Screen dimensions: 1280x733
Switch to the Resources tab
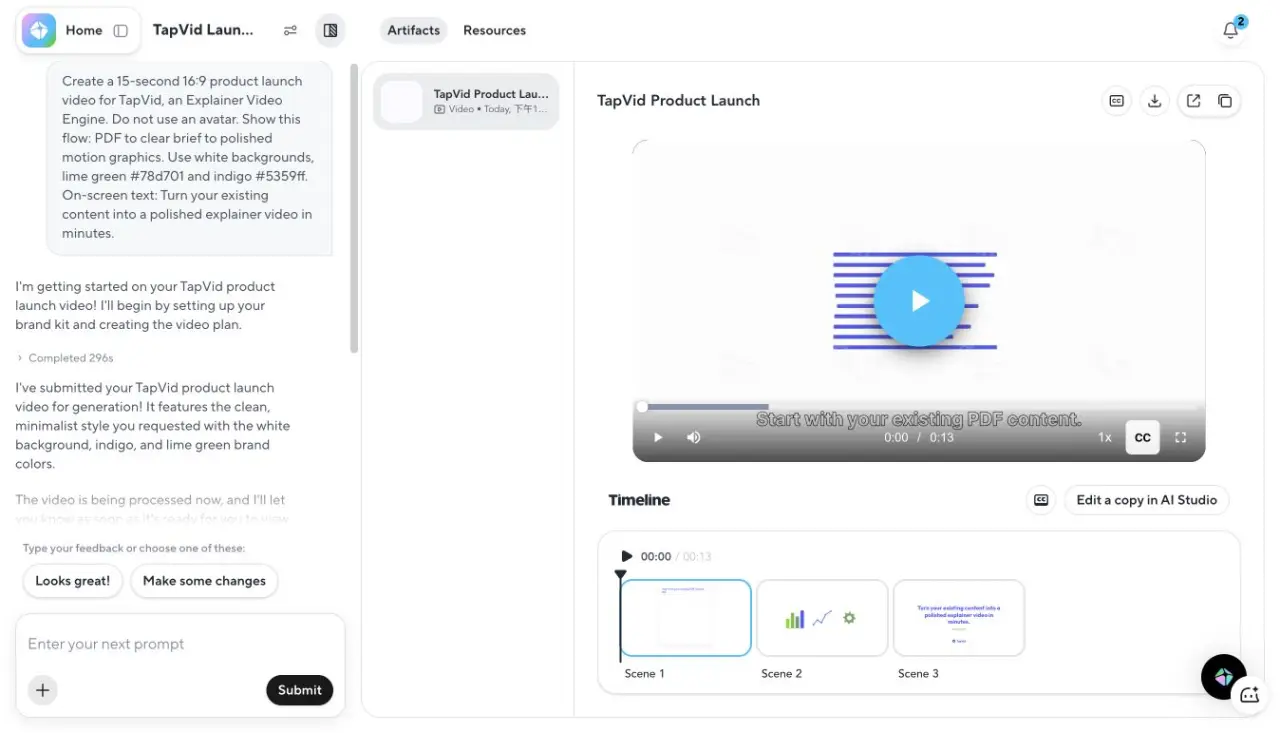point(494,30)
